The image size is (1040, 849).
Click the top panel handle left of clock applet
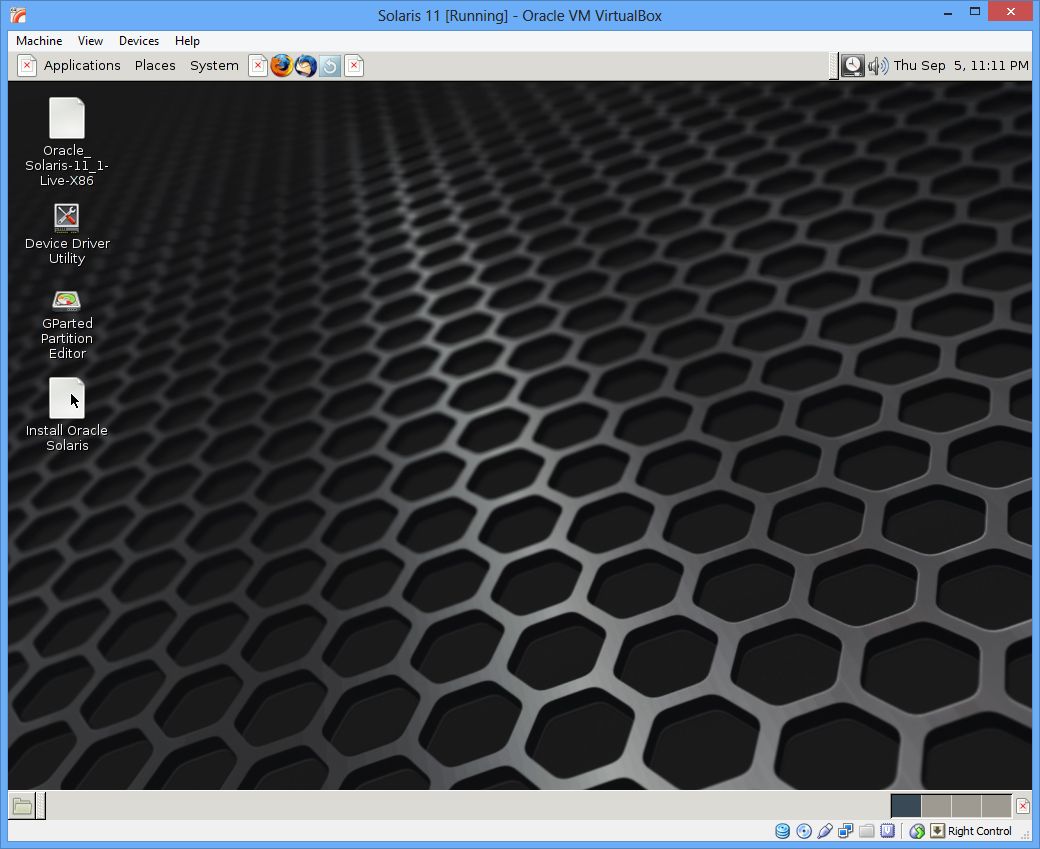pos(834,66)
